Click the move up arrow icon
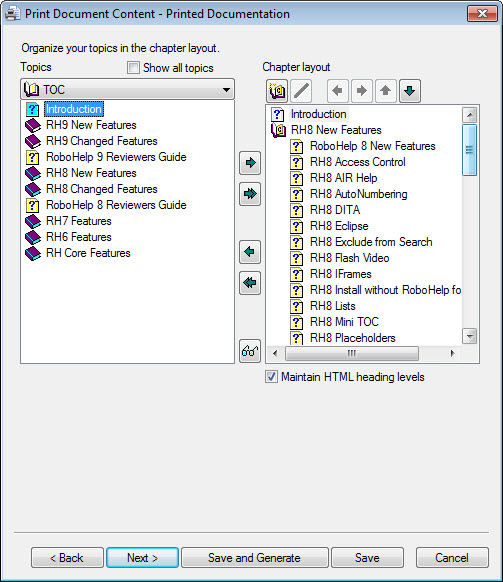Image resolution: width=503 pixels, height=582 pixels. (386, 91)
